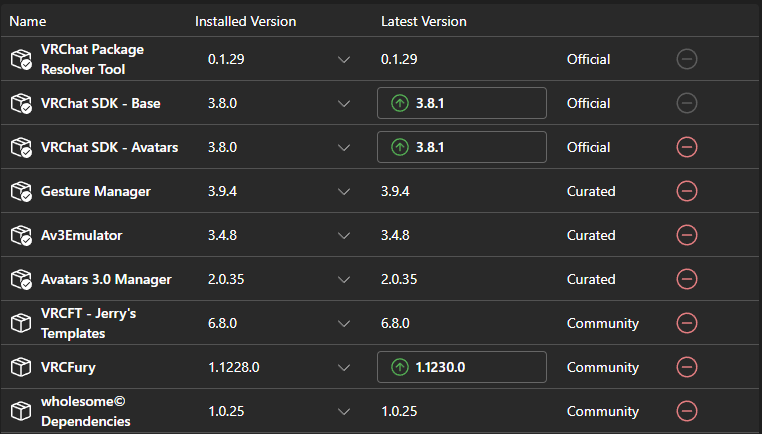Update VRChat SDK - Base to 3.8.1
Screen dimensions: 762x434
coord(461,103)
